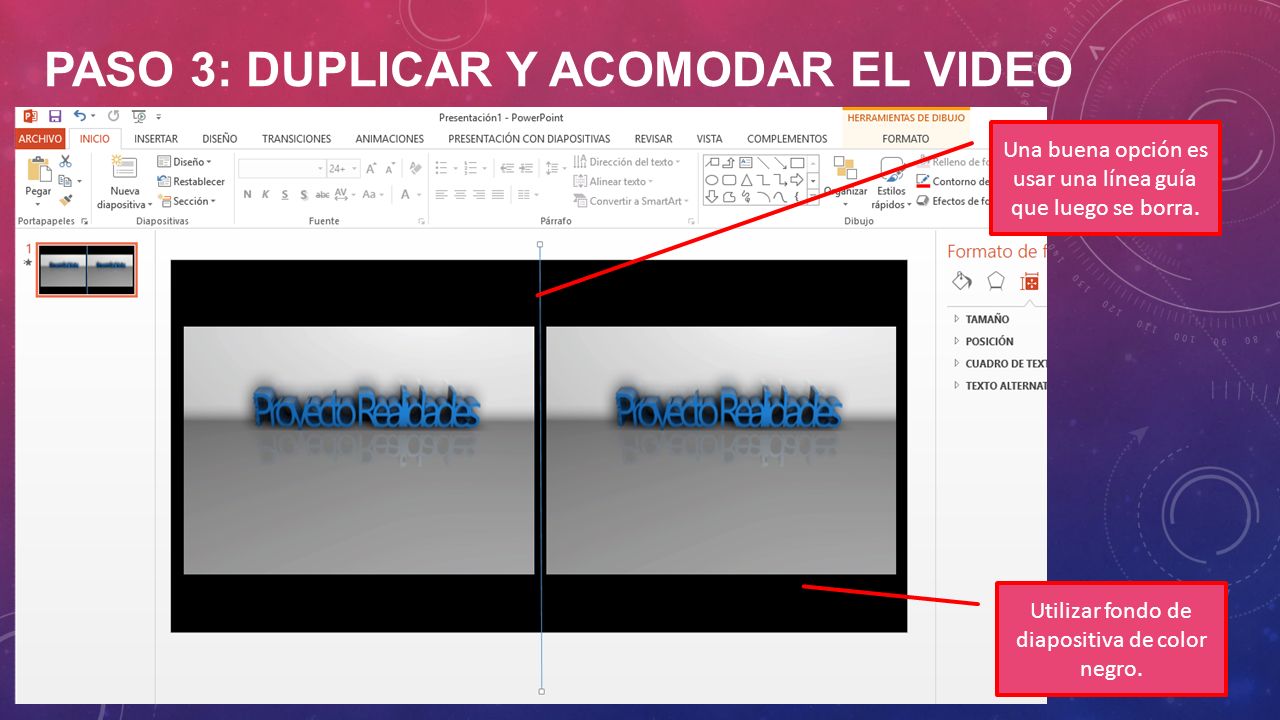Open the Dirección del texto dropdown

(627, 162)
